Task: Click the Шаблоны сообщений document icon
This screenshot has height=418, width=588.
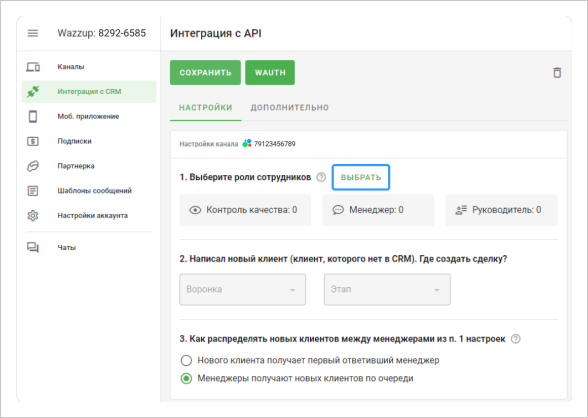Action: [x=33, y=191]
